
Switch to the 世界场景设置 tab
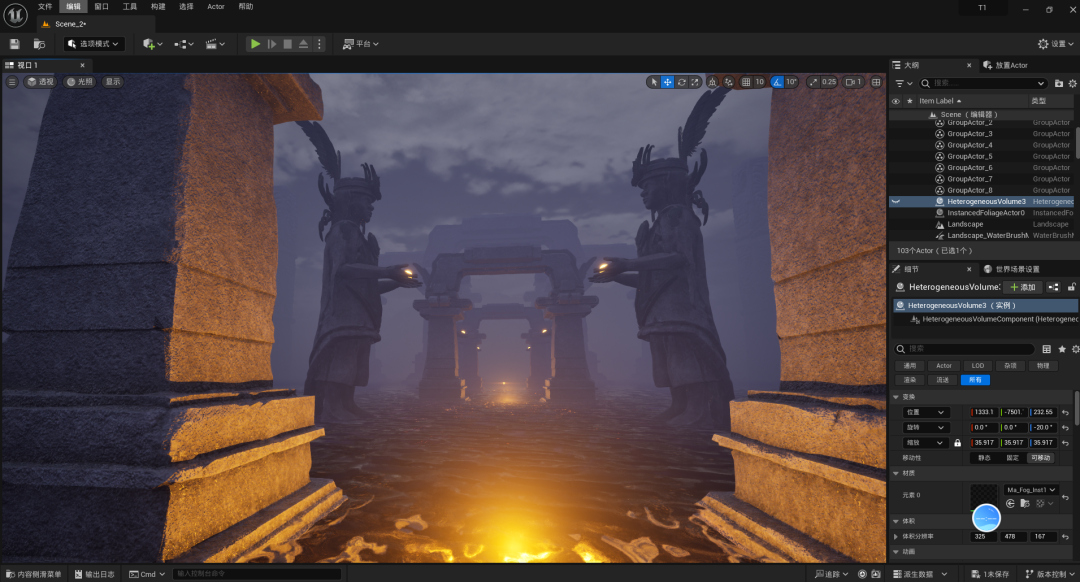(1012, 269)
